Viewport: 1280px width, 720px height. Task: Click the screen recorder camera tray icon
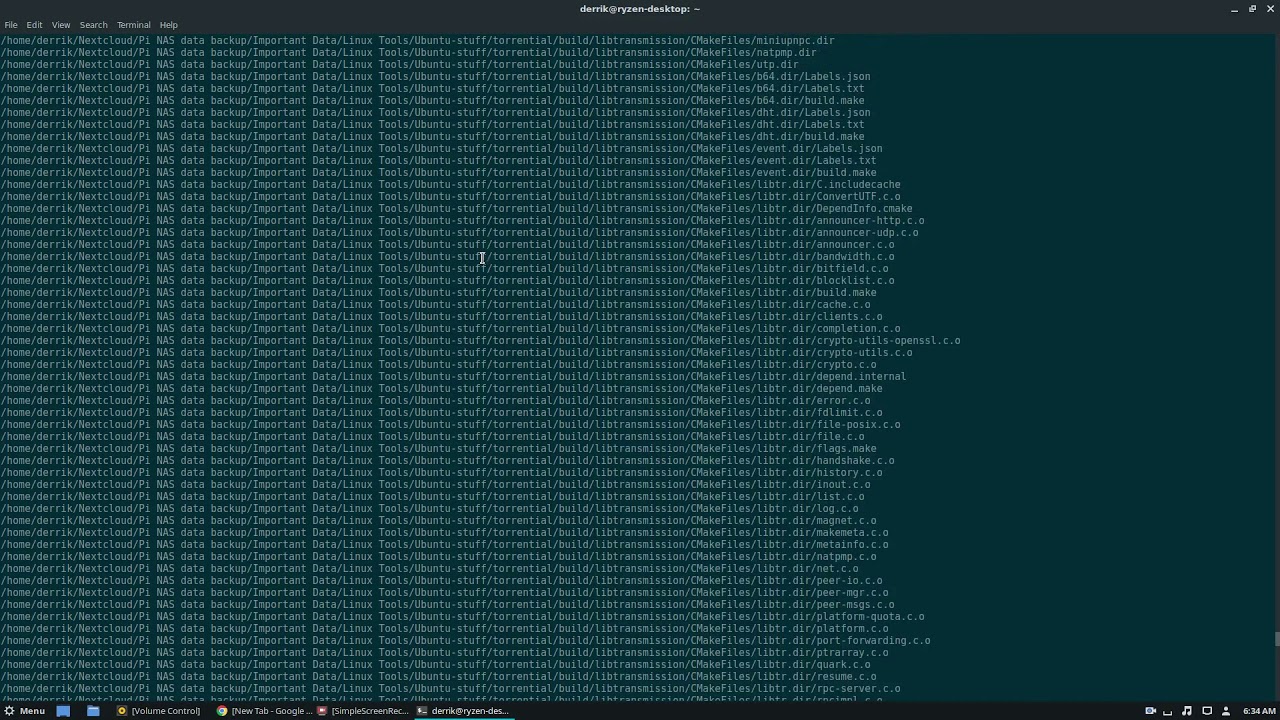(x=1150, y=711)
